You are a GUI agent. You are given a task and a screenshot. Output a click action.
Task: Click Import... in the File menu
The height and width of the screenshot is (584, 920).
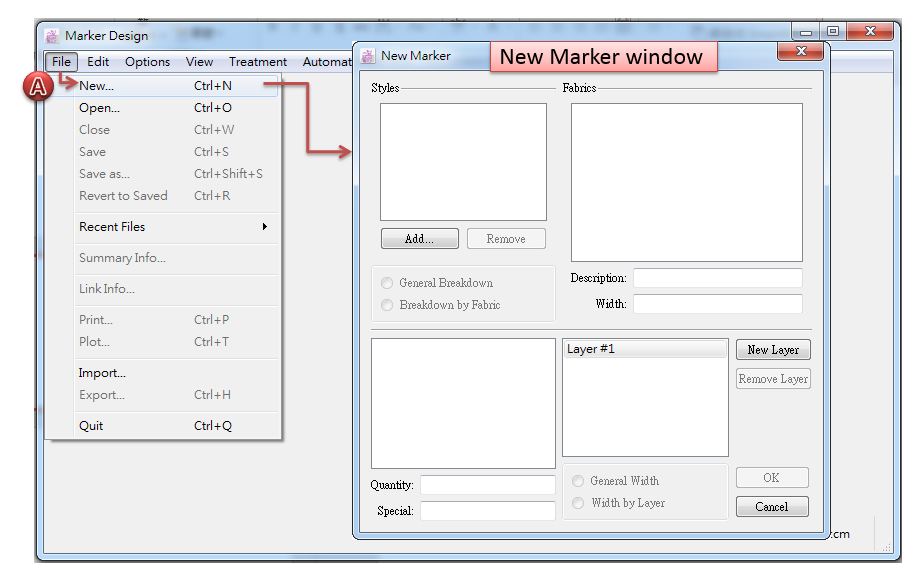click(102, 373)
